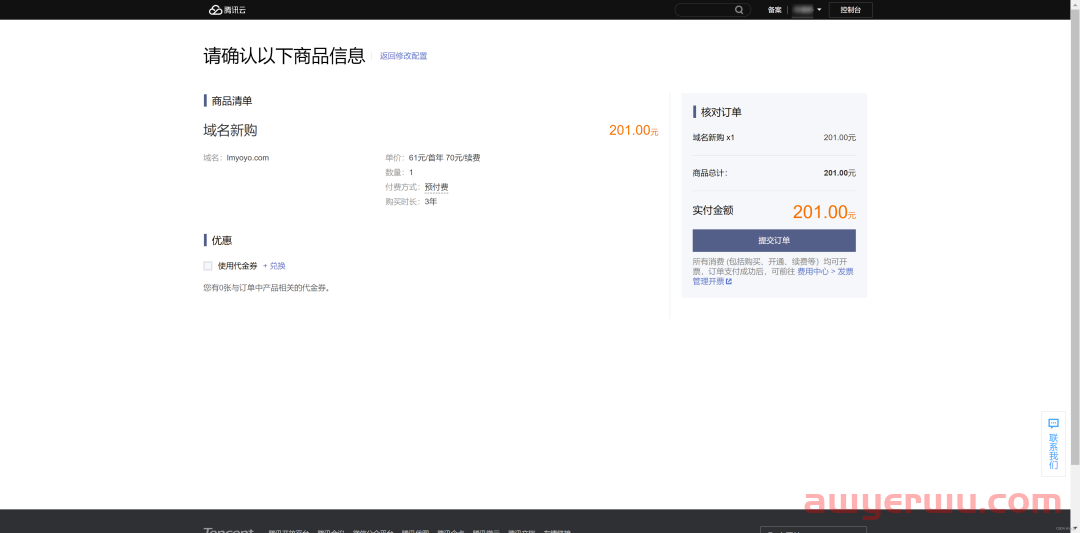Image resolution: width=1080 pixels, height=533 pixels.
Task: Click the 购买时长 3年 value
Action: click(430, 202)
